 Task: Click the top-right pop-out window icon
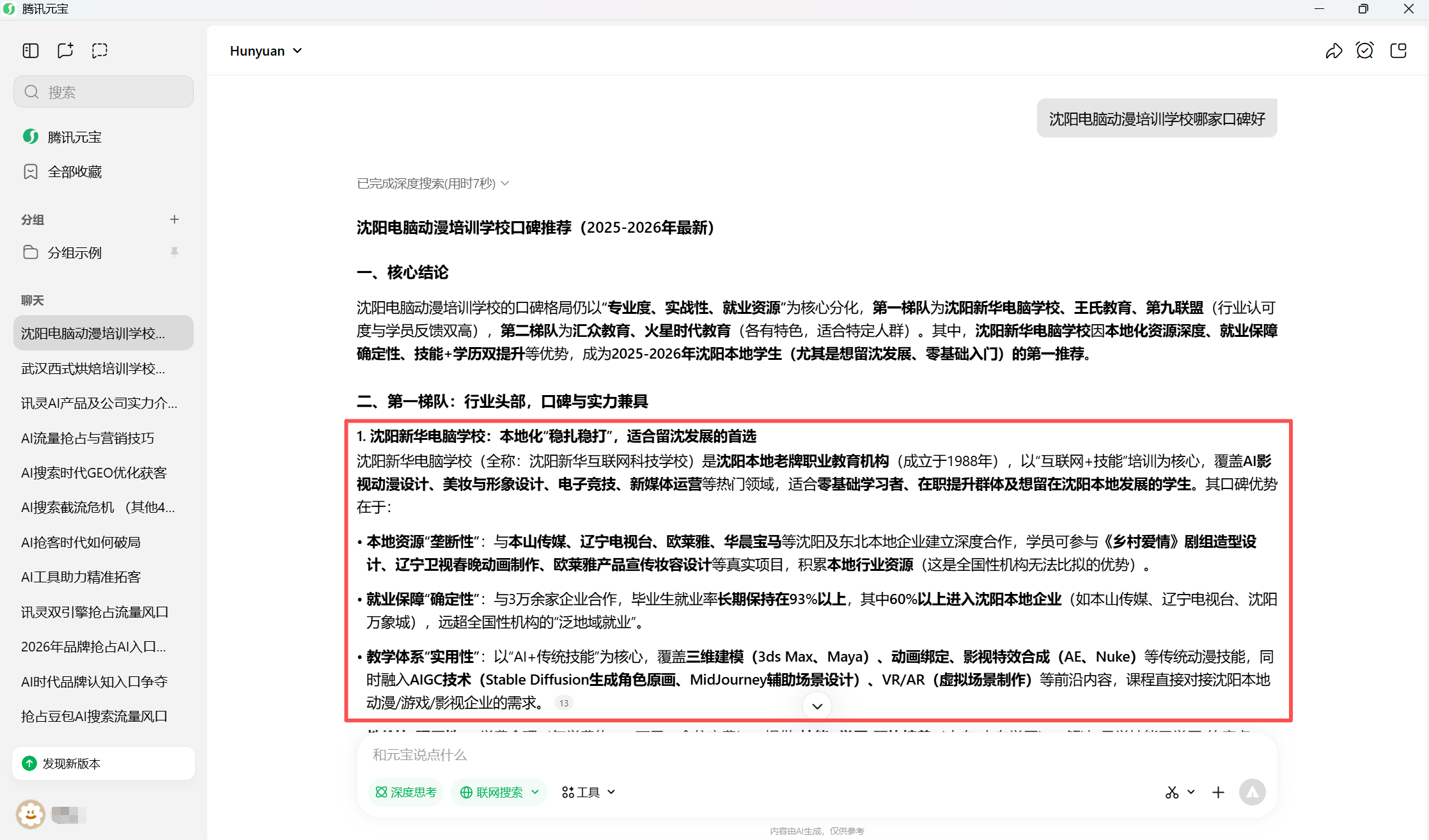1398,51
